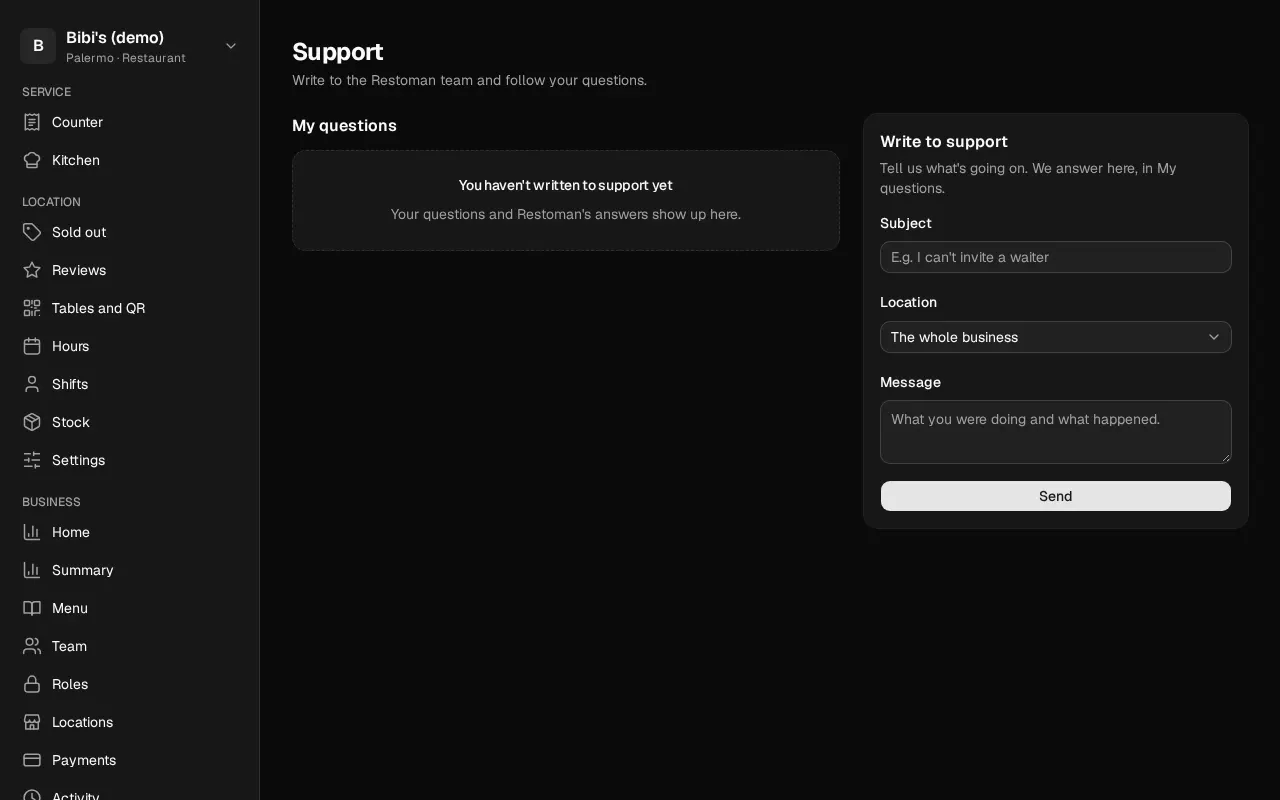Click 'You haven't written to support yet' text

pos(566,185)
